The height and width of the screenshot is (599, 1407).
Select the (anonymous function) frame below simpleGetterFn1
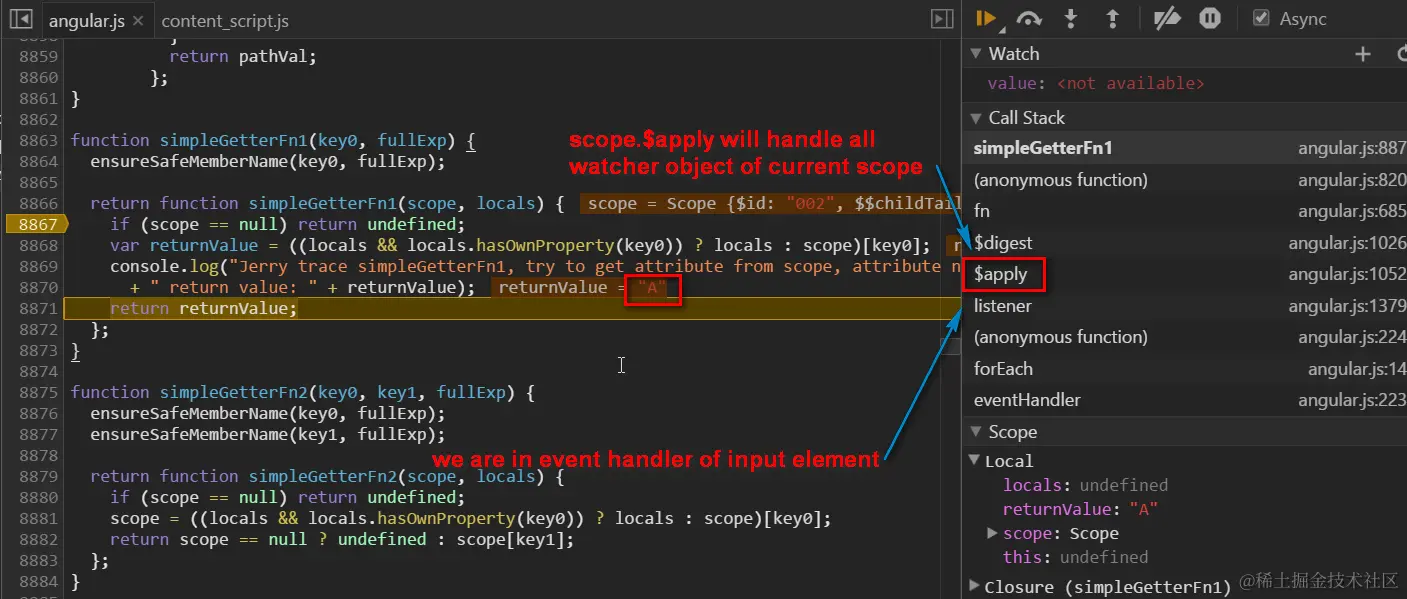1184,180
